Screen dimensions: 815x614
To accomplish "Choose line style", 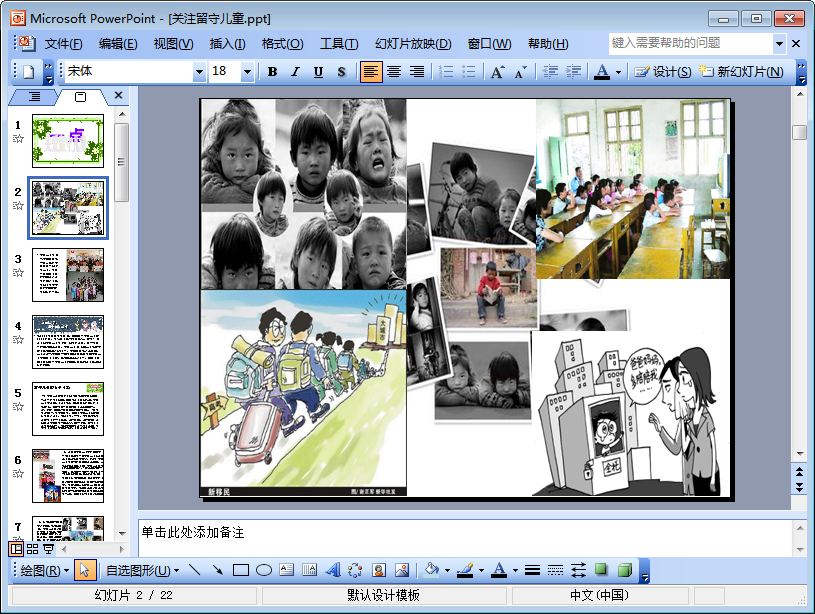I will [x=532, y=570].
